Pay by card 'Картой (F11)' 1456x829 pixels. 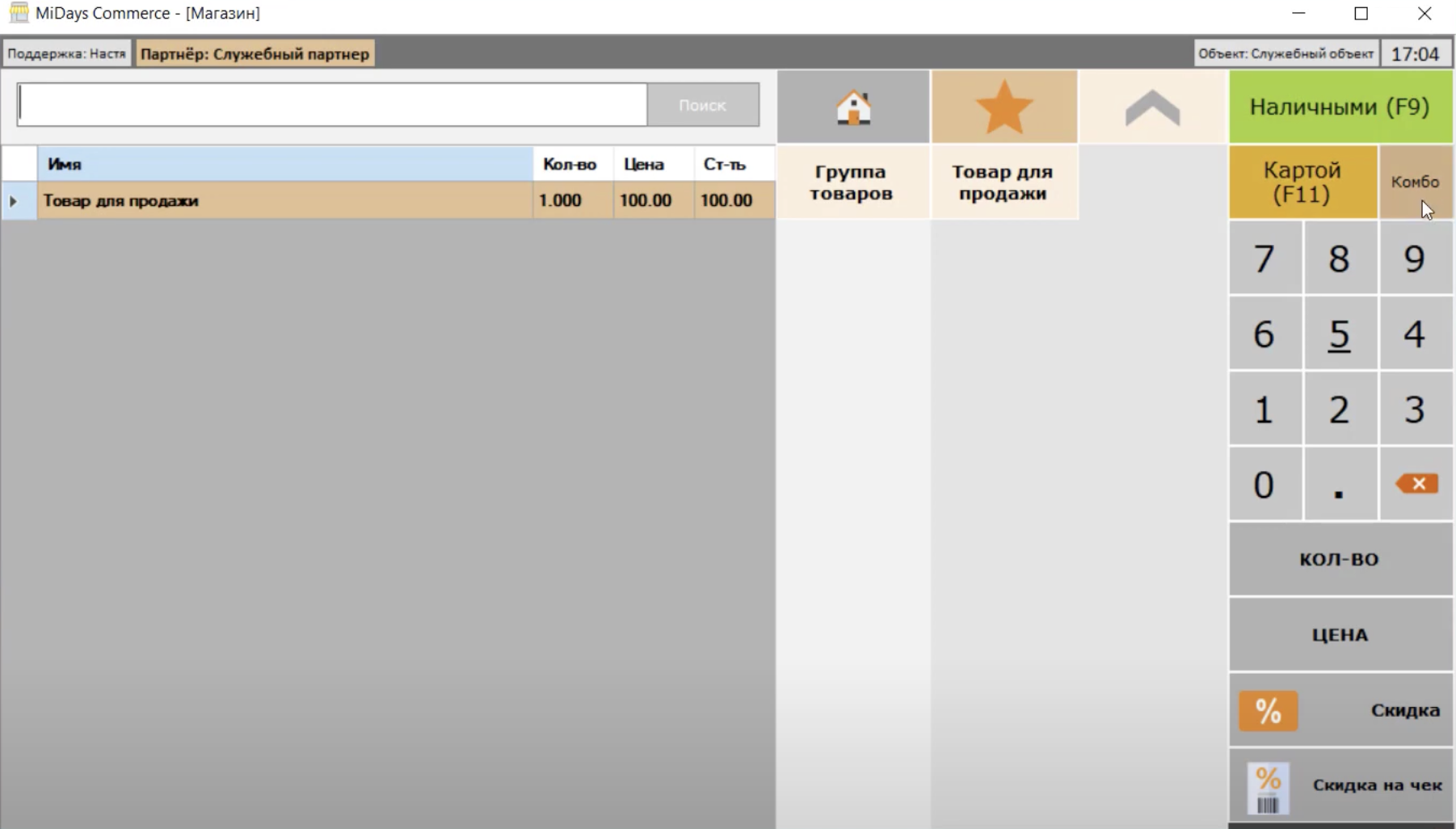click(x=1302, y=182)
